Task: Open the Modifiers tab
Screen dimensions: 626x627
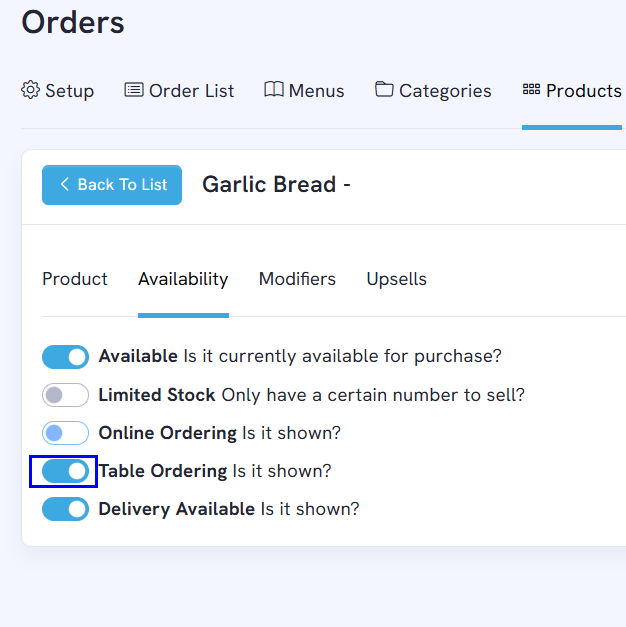Action: tap(297, 279)
